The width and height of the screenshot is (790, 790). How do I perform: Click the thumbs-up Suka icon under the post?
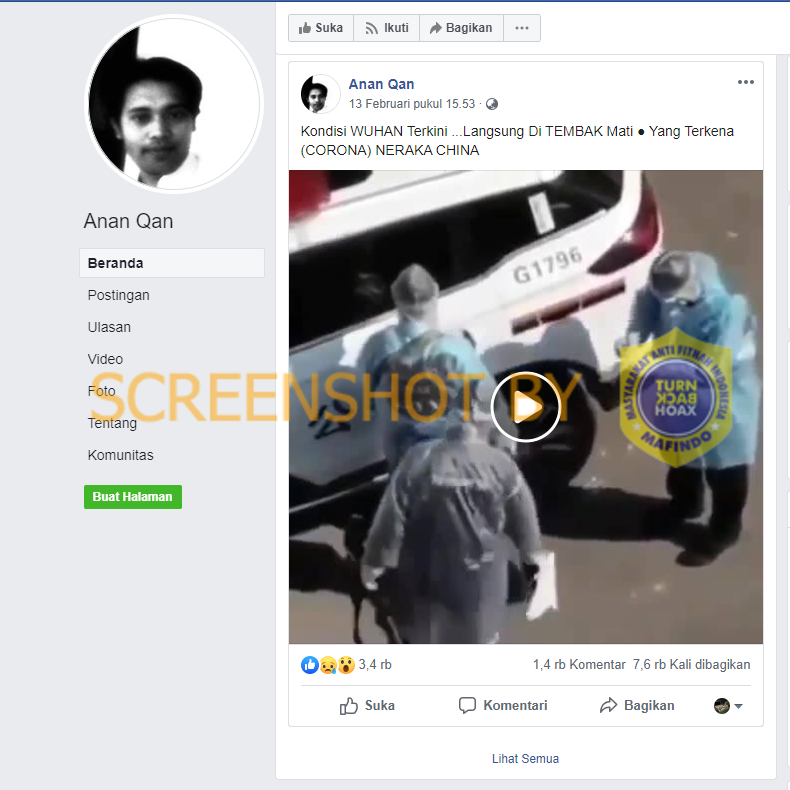pyautogui.click(x=349, y=706)
